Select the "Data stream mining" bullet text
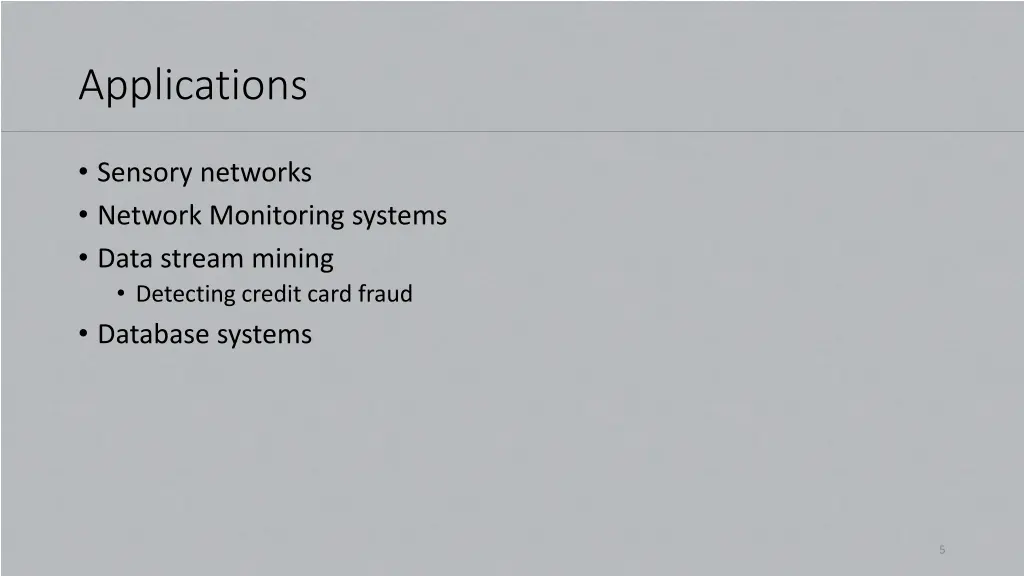The height and width of the screenshot is (576, 1024). (215, 259)
